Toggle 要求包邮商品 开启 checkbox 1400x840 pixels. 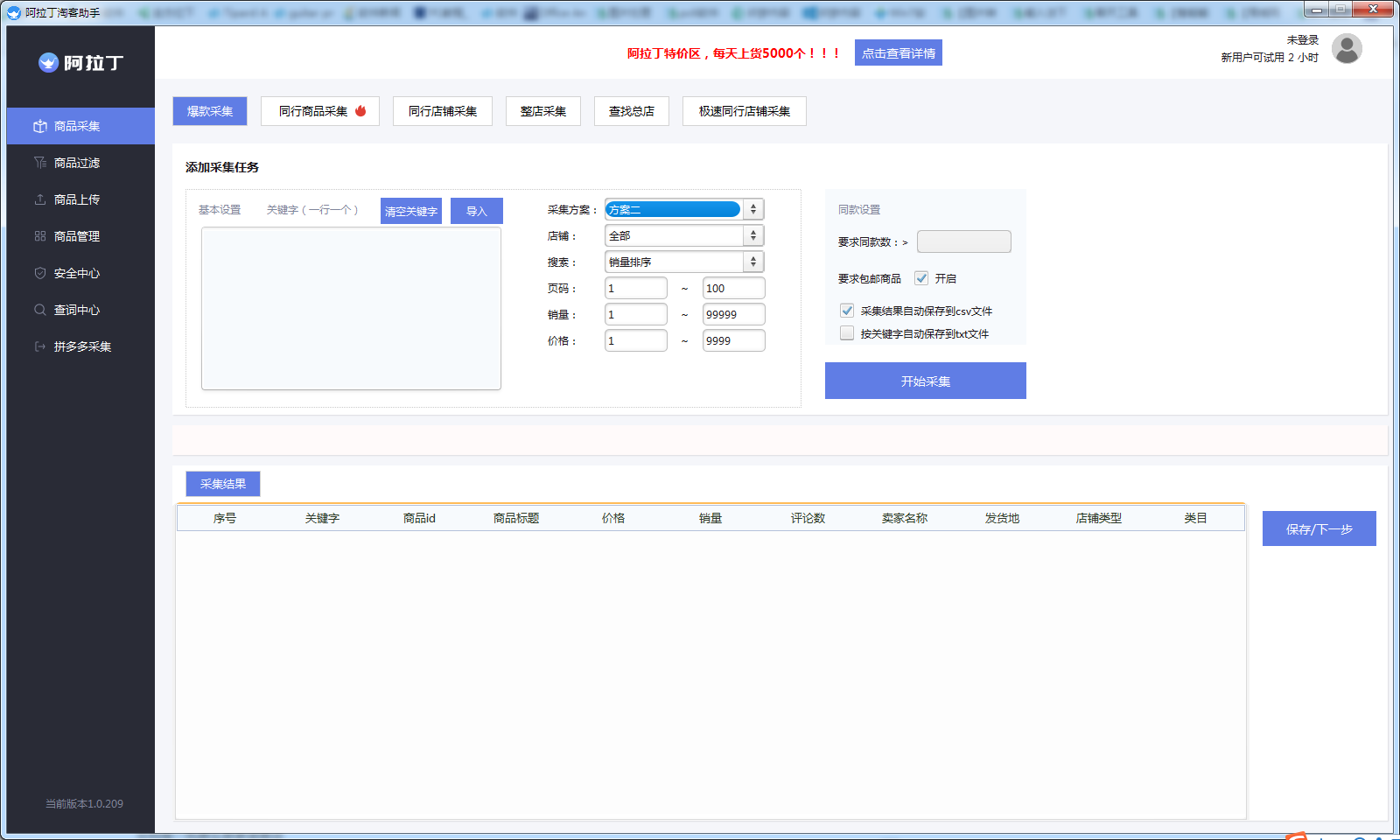tap(921, 278)
